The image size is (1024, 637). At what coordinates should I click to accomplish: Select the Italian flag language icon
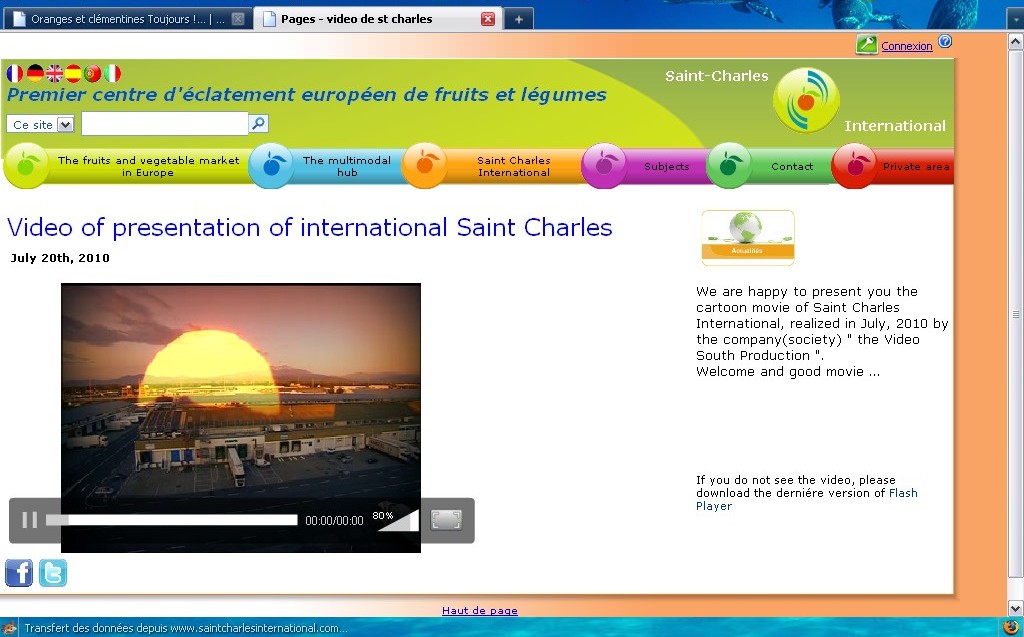[112, 73]
